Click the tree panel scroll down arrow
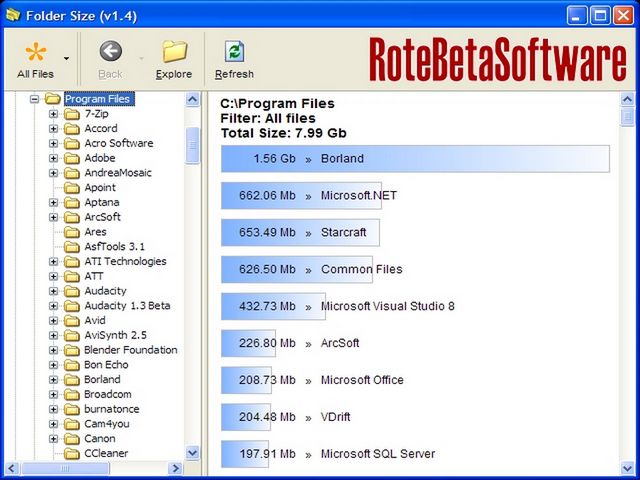This screenshot has height=480, width=640. coord(192,453)
